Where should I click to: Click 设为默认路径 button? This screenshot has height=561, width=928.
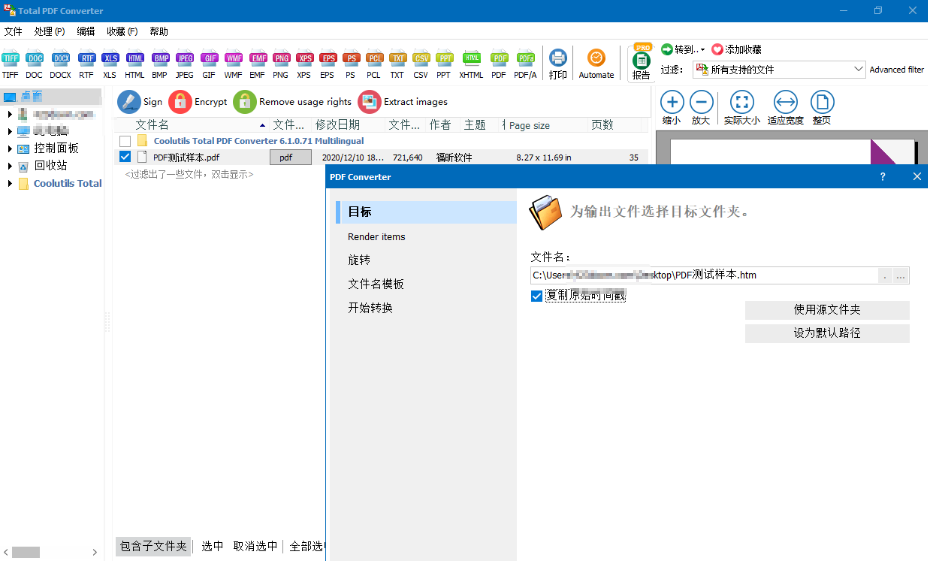[827, 333]
